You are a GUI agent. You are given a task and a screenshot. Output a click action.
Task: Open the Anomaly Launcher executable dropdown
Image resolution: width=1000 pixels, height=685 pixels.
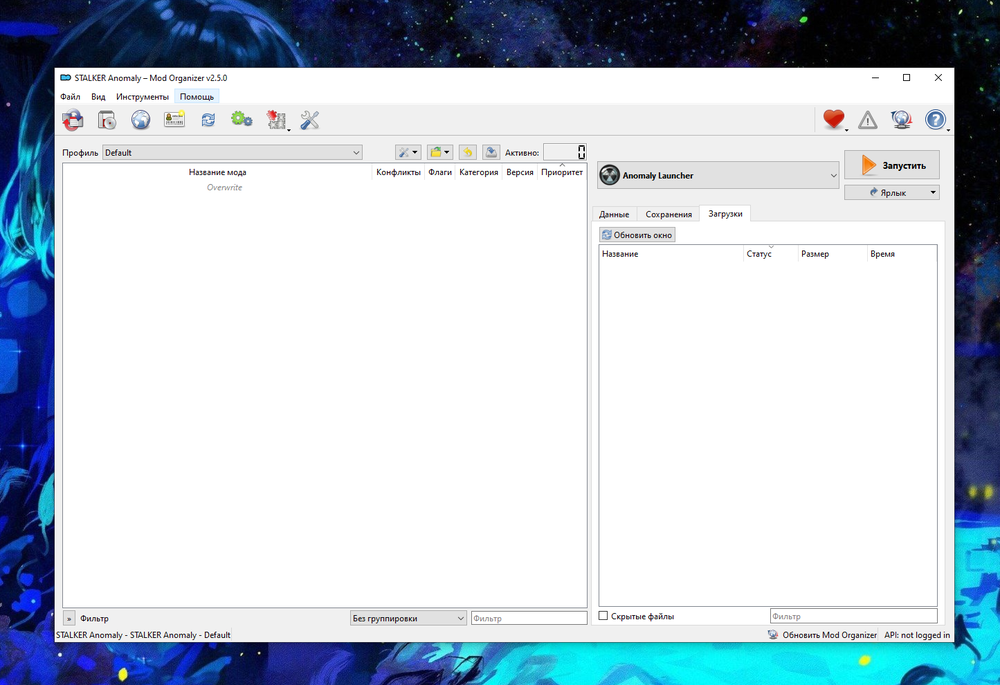coord(718,175)
